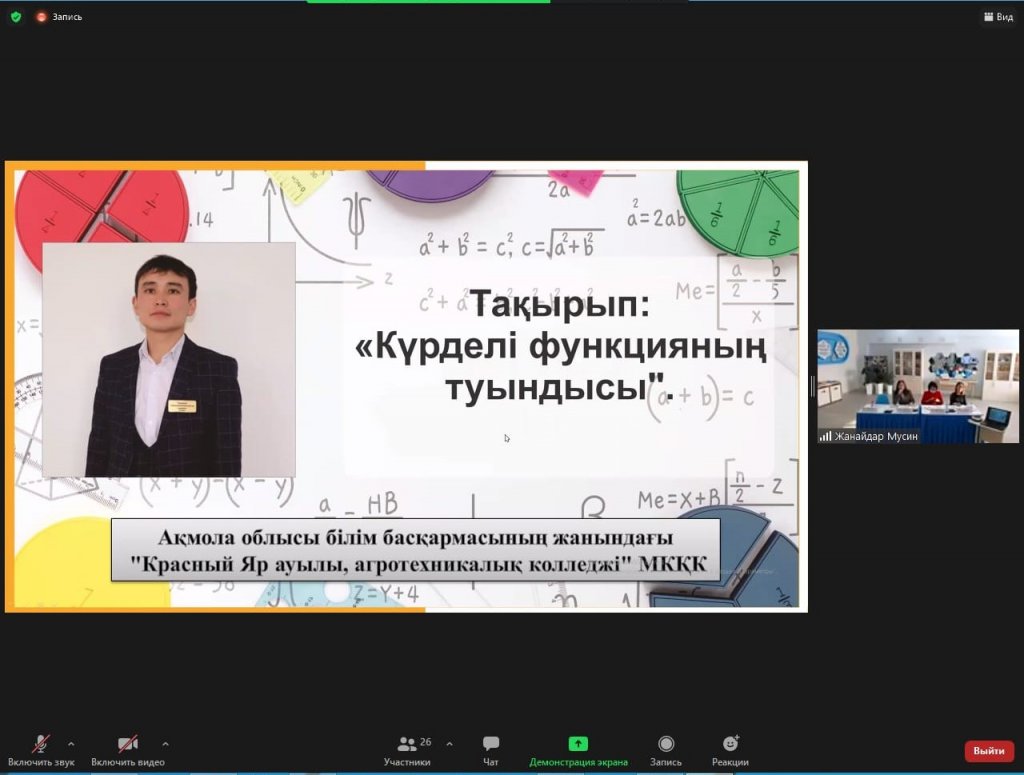This screenshot has height=775, width=1024.
Task: Open audio options arrow beside Включить звук
Action: click(71, 744)
